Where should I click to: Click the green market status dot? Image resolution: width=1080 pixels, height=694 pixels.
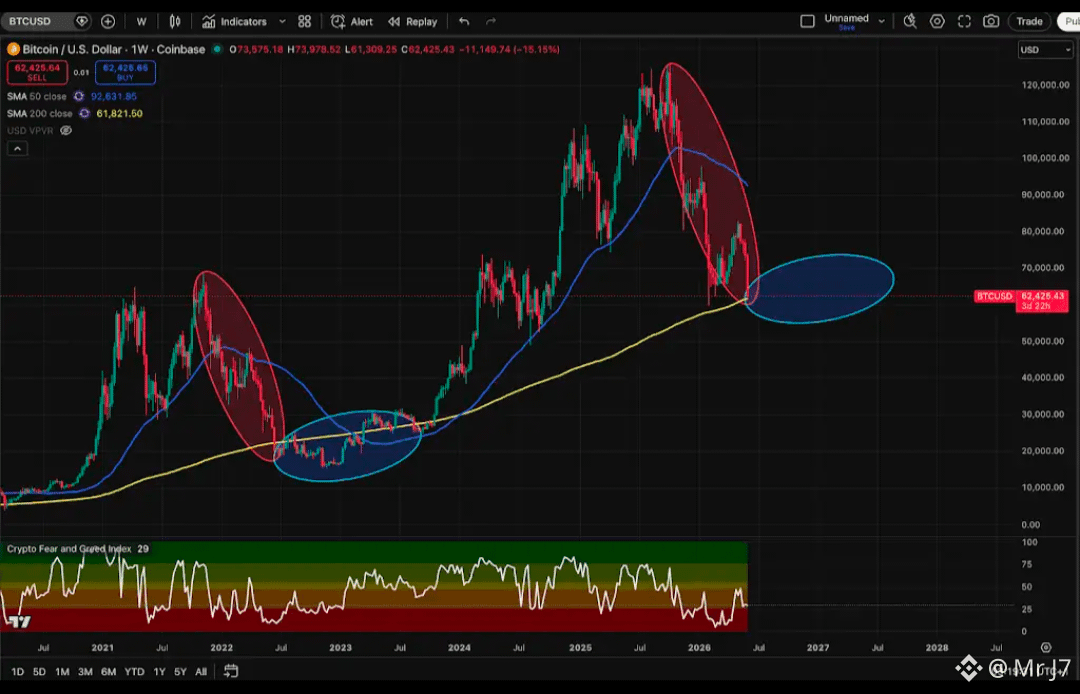(x=217, y=50)
